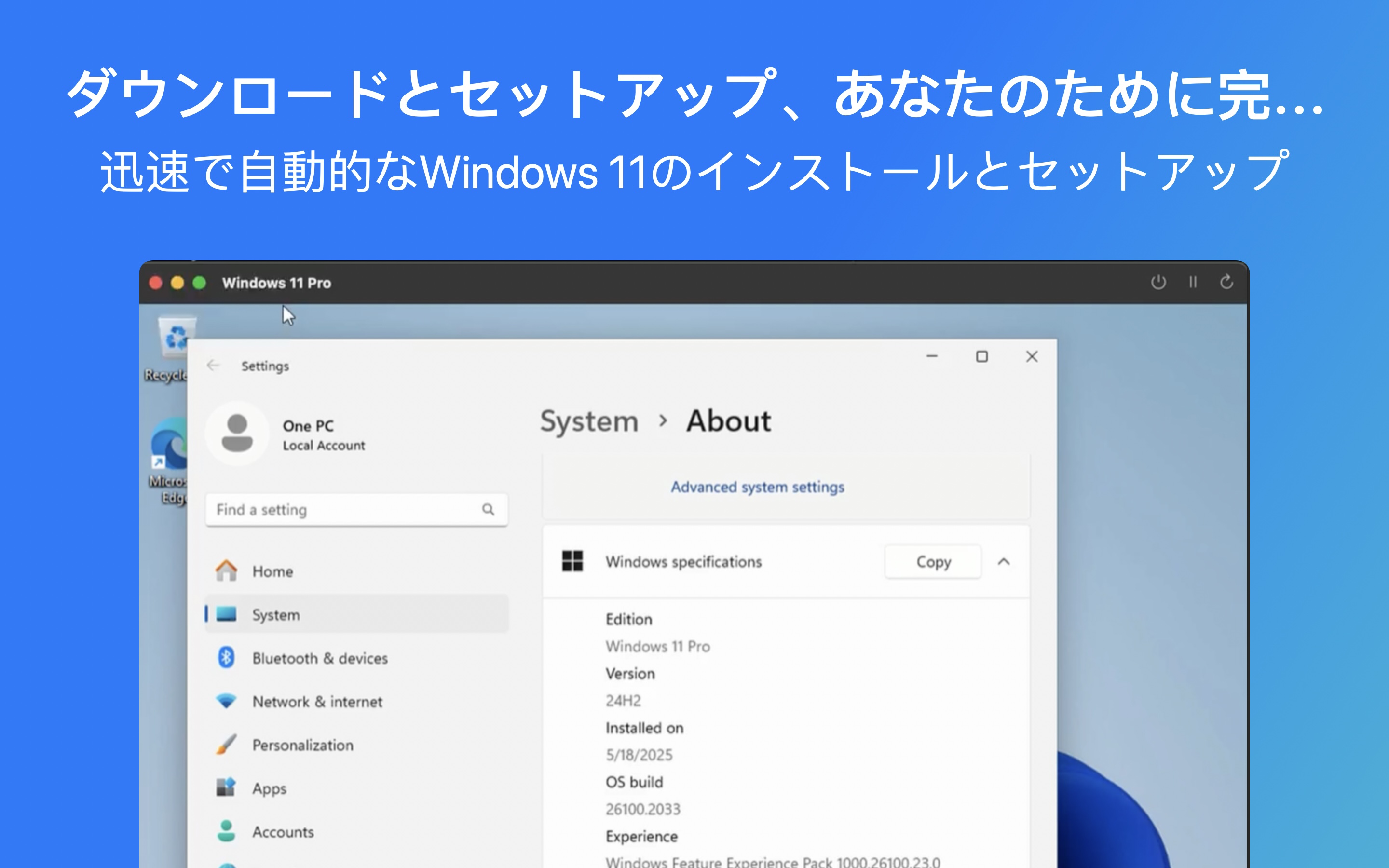Go back using the Settings back arrow
Screen dimensions: 1389x868
(213, 365)
